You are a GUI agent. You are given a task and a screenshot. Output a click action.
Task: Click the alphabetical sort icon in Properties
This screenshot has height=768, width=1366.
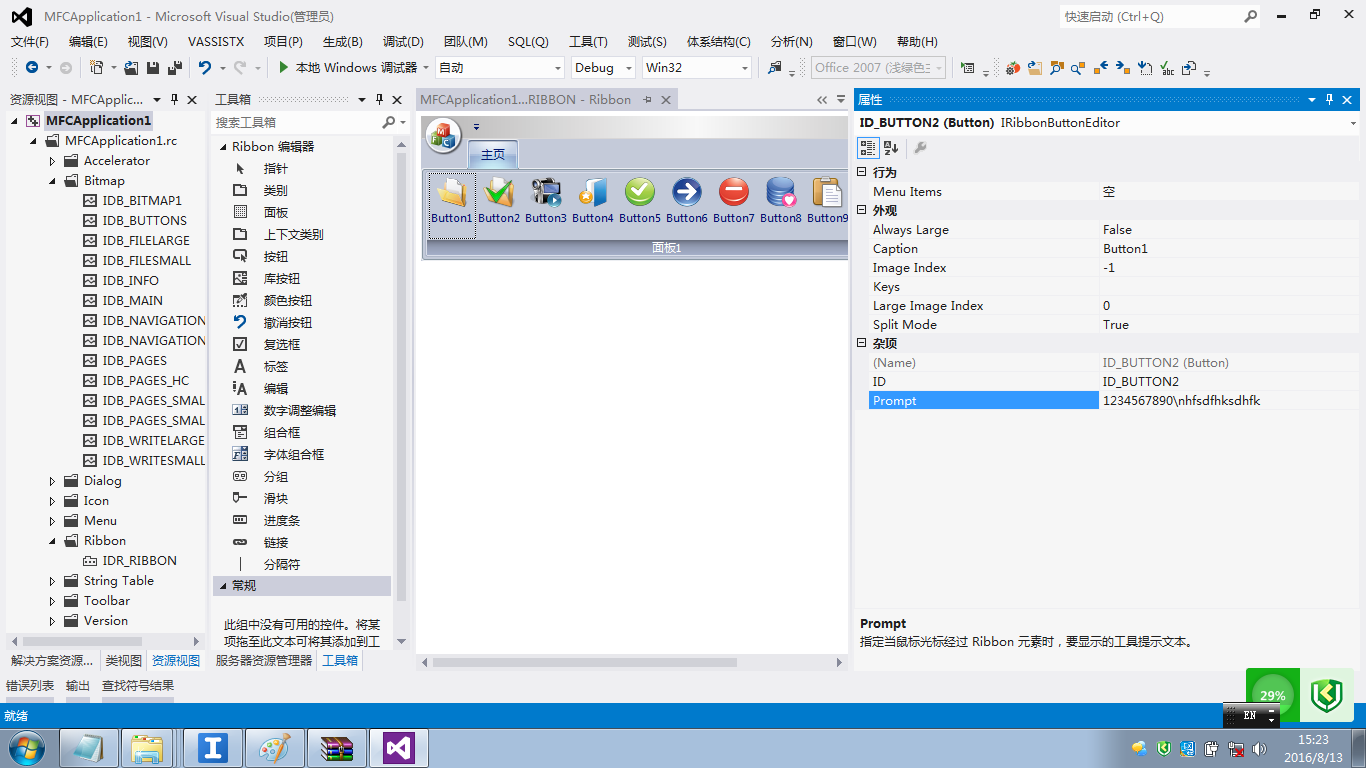[891, 148]
